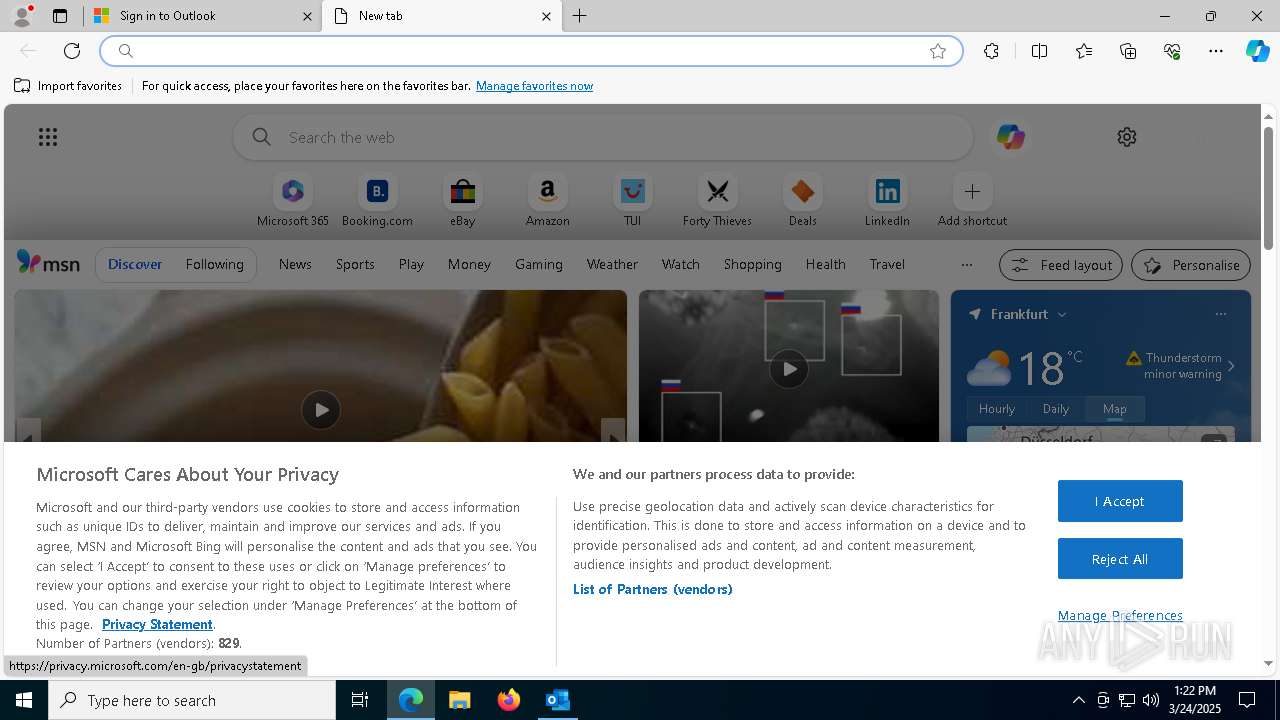Open weather card more options
The width and height of the screenshot is (1280, 720).
tap(1220, 314)
